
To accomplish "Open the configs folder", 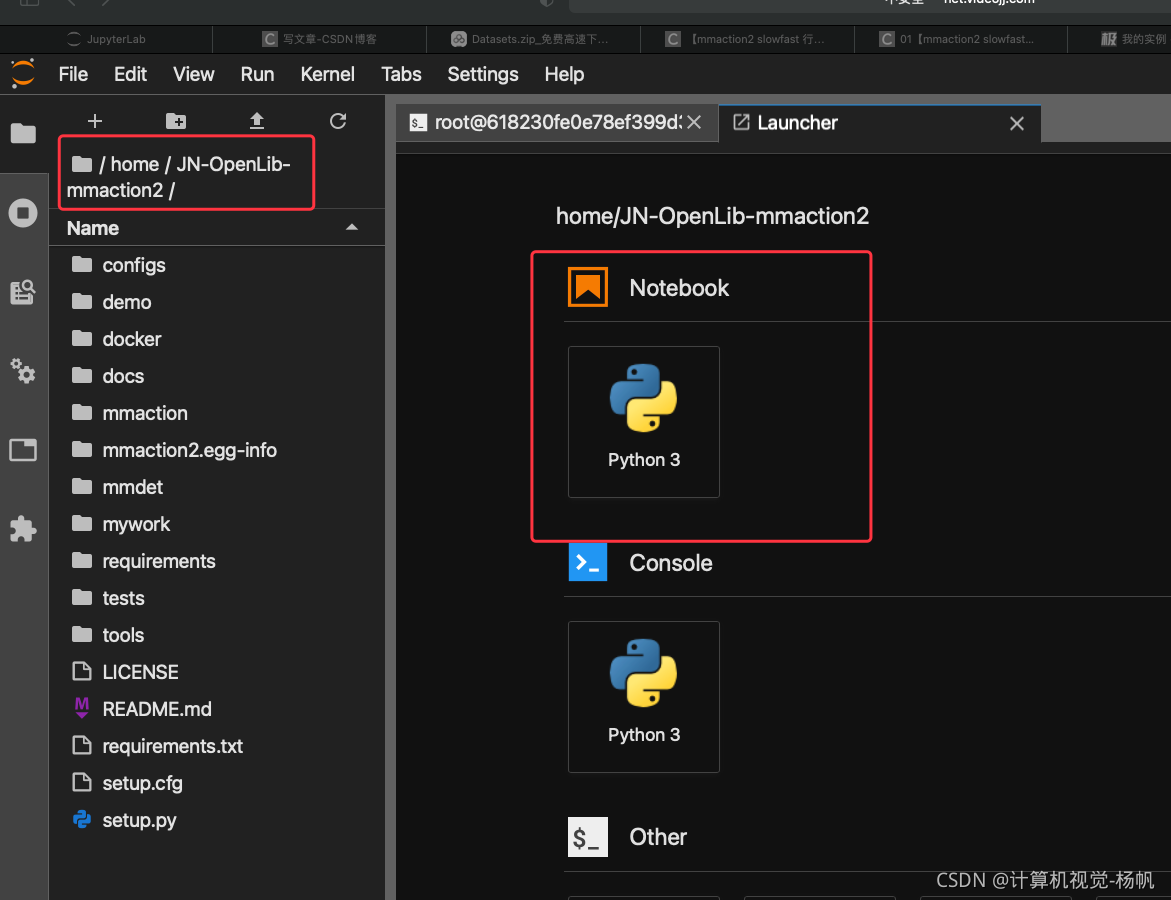I will click(x=217, y=265).
